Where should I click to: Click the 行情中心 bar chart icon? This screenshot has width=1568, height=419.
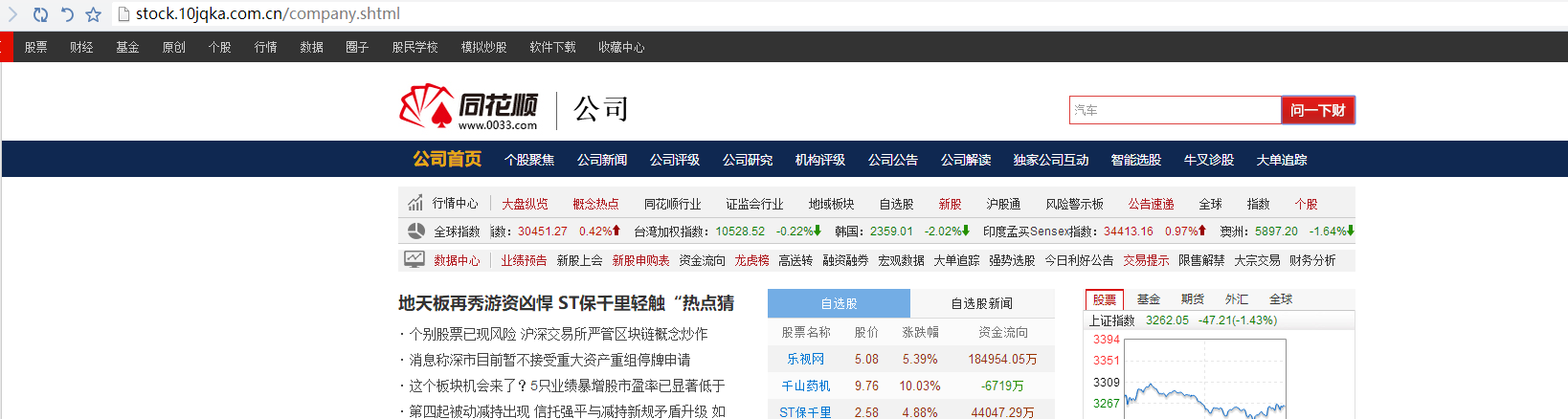click(x=415, y=203)
